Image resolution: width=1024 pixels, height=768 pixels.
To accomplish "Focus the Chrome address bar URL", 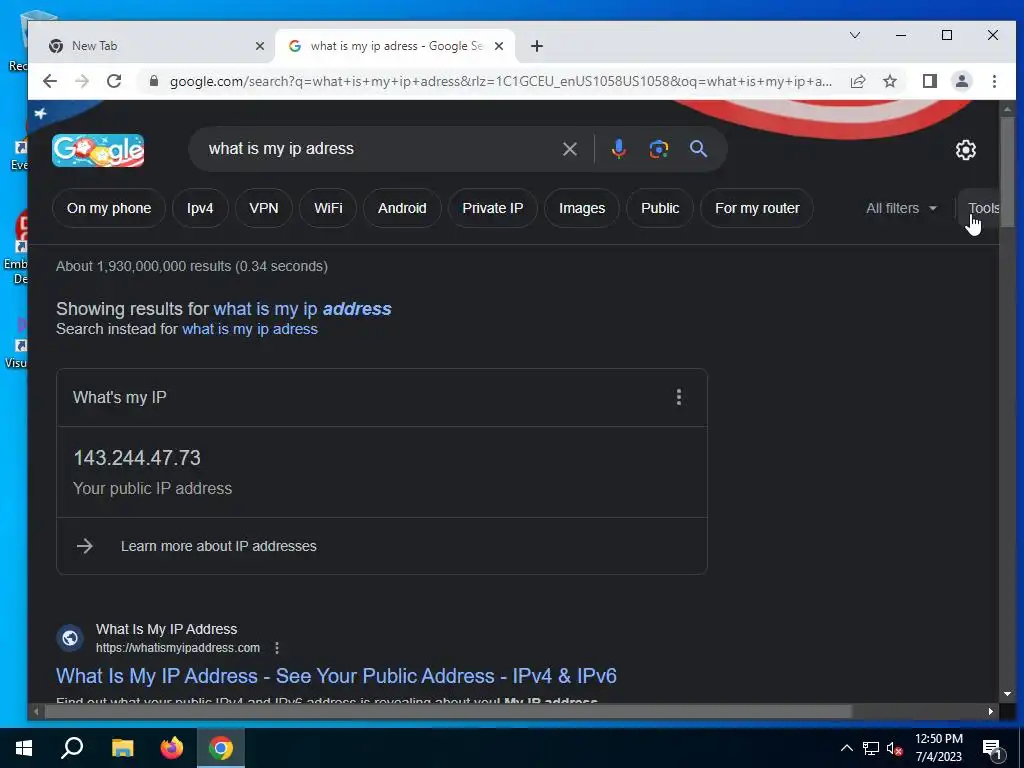I will tap(501, 81).
